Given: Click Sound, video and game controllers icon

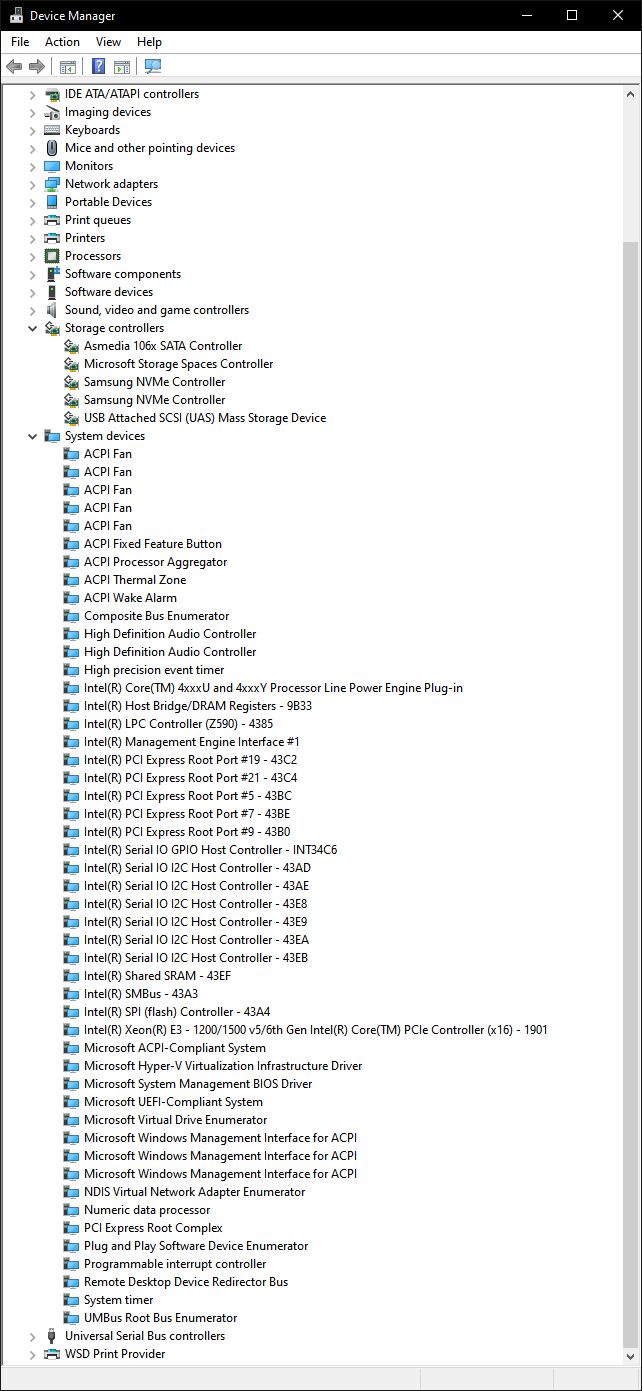Looking at the screenshot, I should (52, 310).
